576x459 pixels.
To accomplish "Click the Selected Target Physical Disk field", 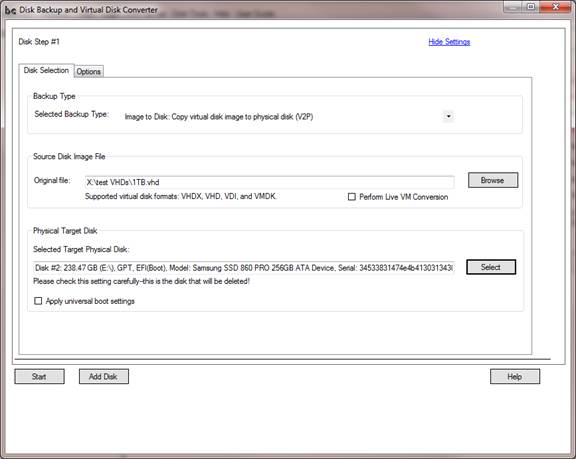I will [244, 268].
